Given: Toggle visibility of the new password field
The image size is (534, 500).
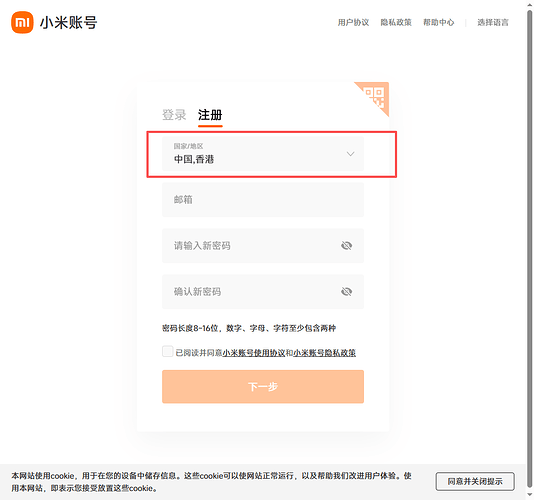Looking at the screenshot, I should (x=346, y=246).
